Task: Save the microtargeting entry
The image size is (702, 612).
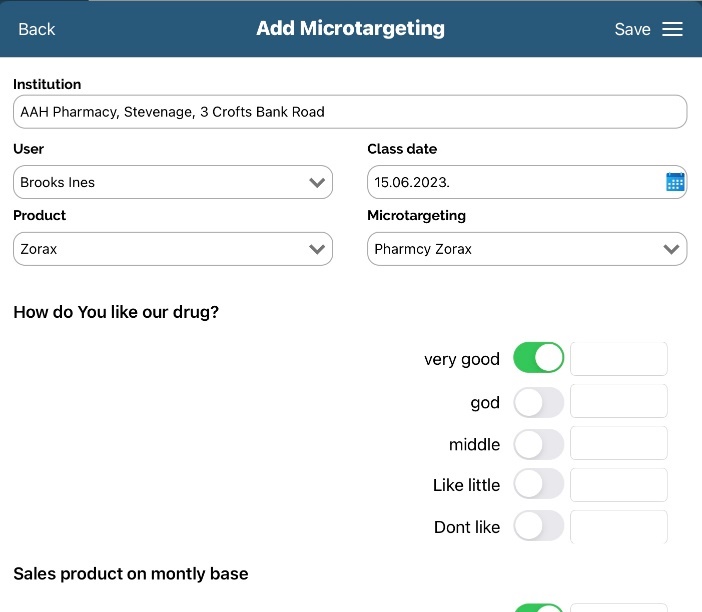Action: click(632, 29)
